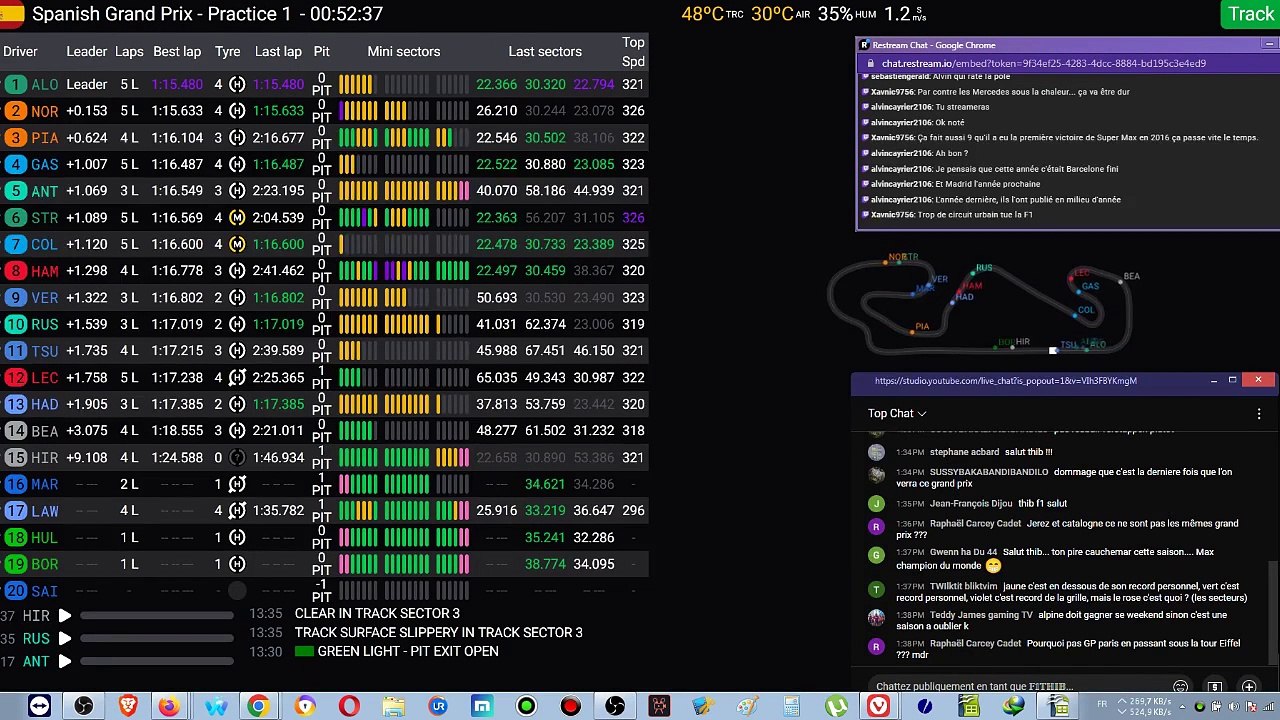Click TWilktit bliktvim chat username
Image resolution: width=1280 pixels, height=720 pixels.
click(963, 586)
